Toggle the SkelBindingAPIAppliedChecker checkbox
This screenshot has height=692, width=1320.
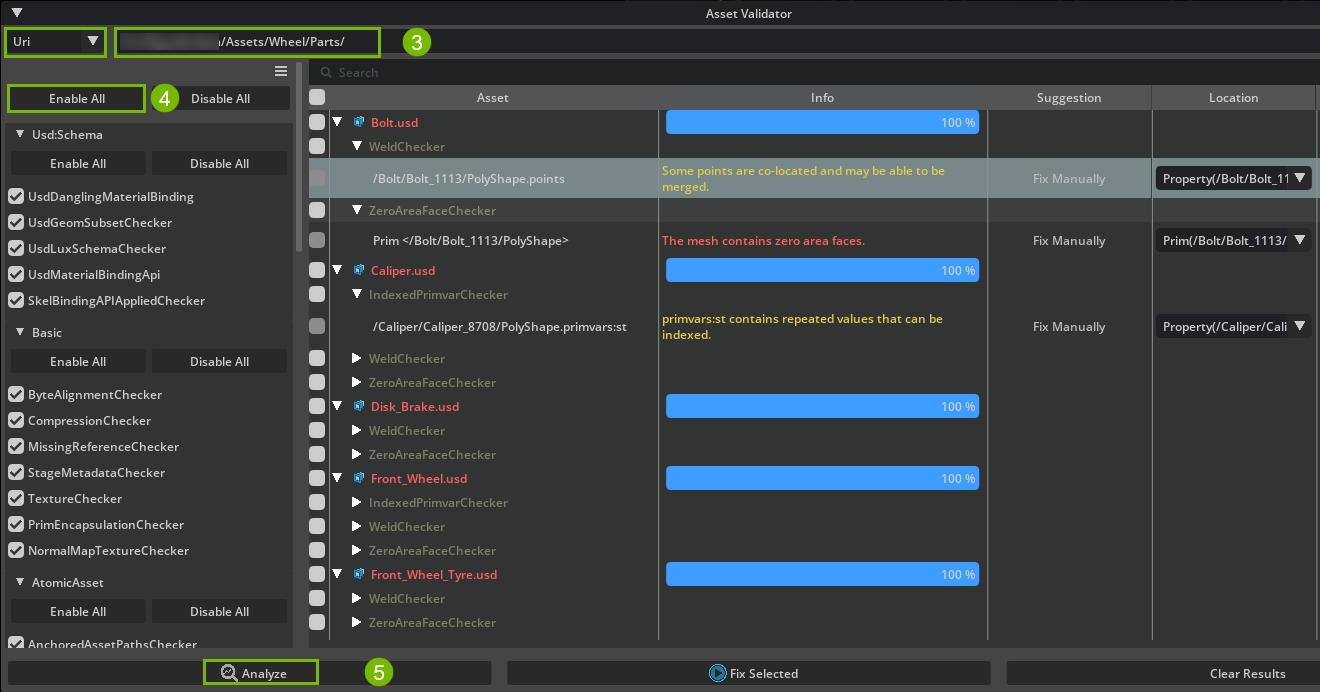tap(16, 300)
